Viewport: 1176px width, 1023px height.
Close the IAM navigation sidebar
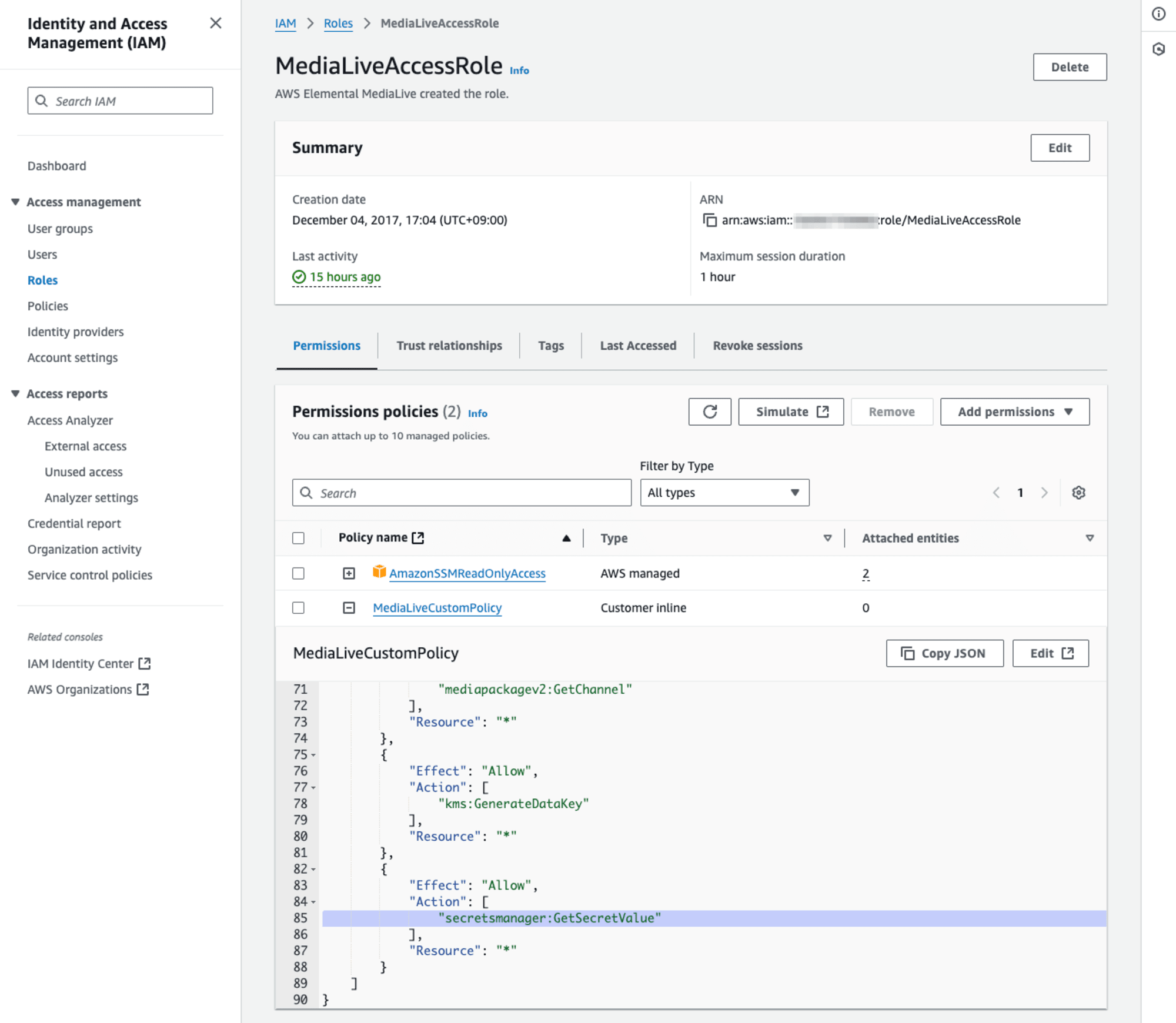pos(216,23)
